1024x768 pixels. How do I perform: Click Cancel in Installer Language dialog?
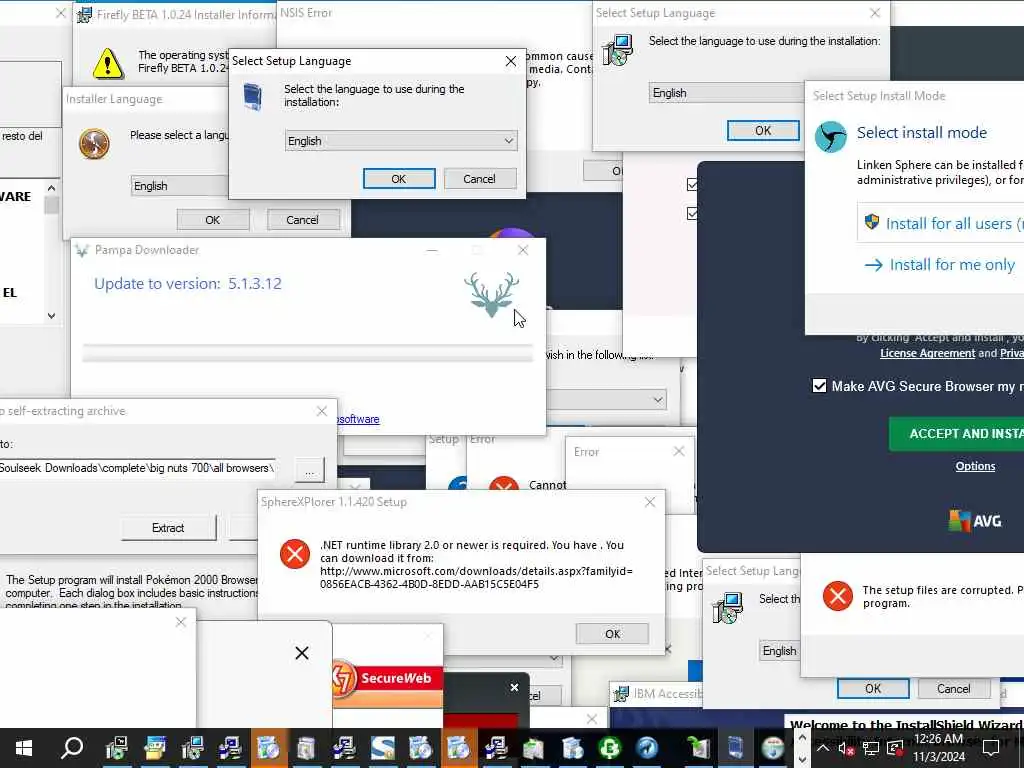click(302, 220)
